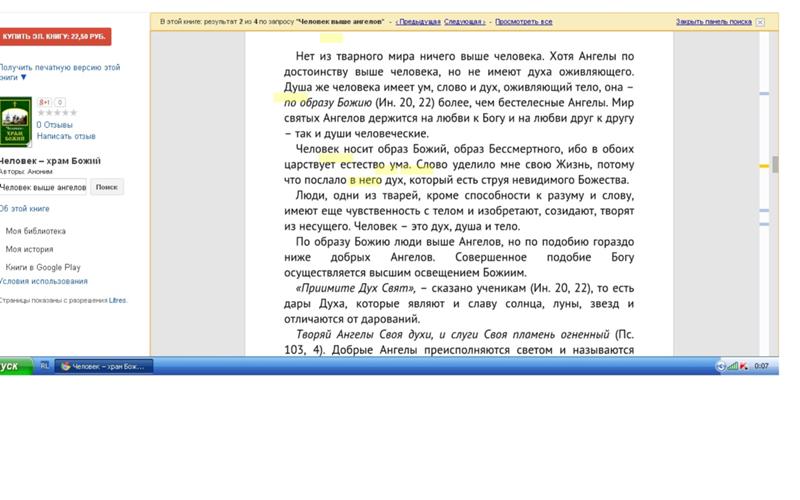
Task: Click the Написать отзыв link
Action: tap(66, 136)
